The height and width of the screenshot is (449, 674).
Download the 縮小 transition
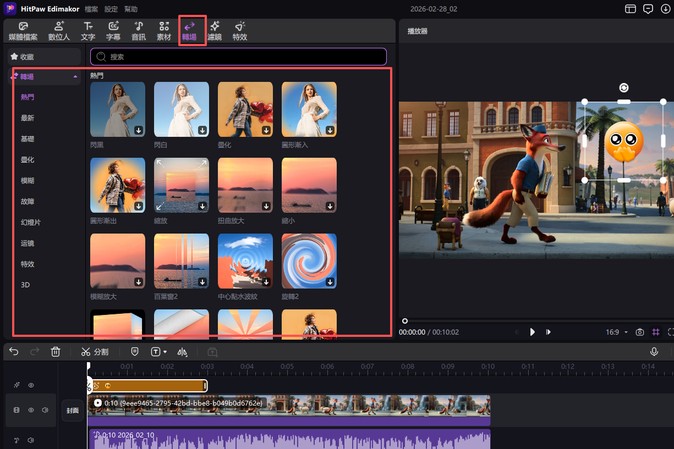330,206
